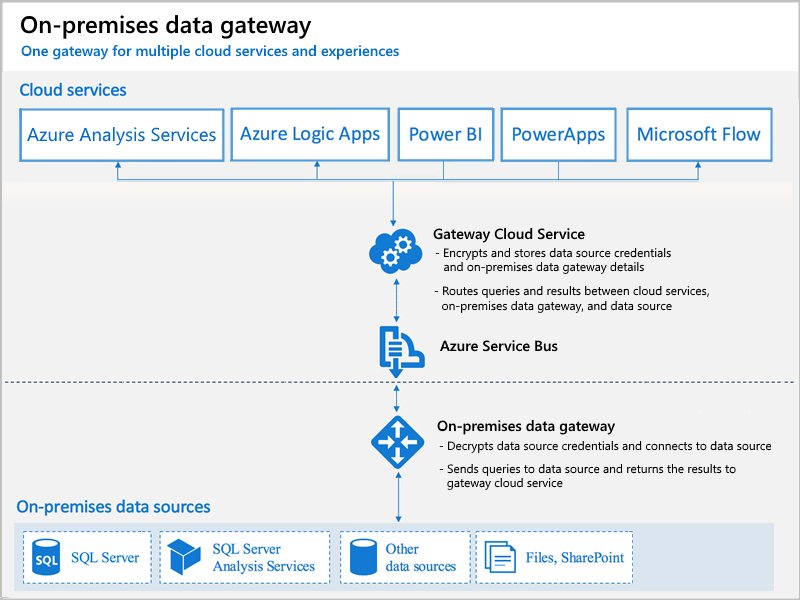Open the arrow connecting gateway to data sources

(397, 495)
